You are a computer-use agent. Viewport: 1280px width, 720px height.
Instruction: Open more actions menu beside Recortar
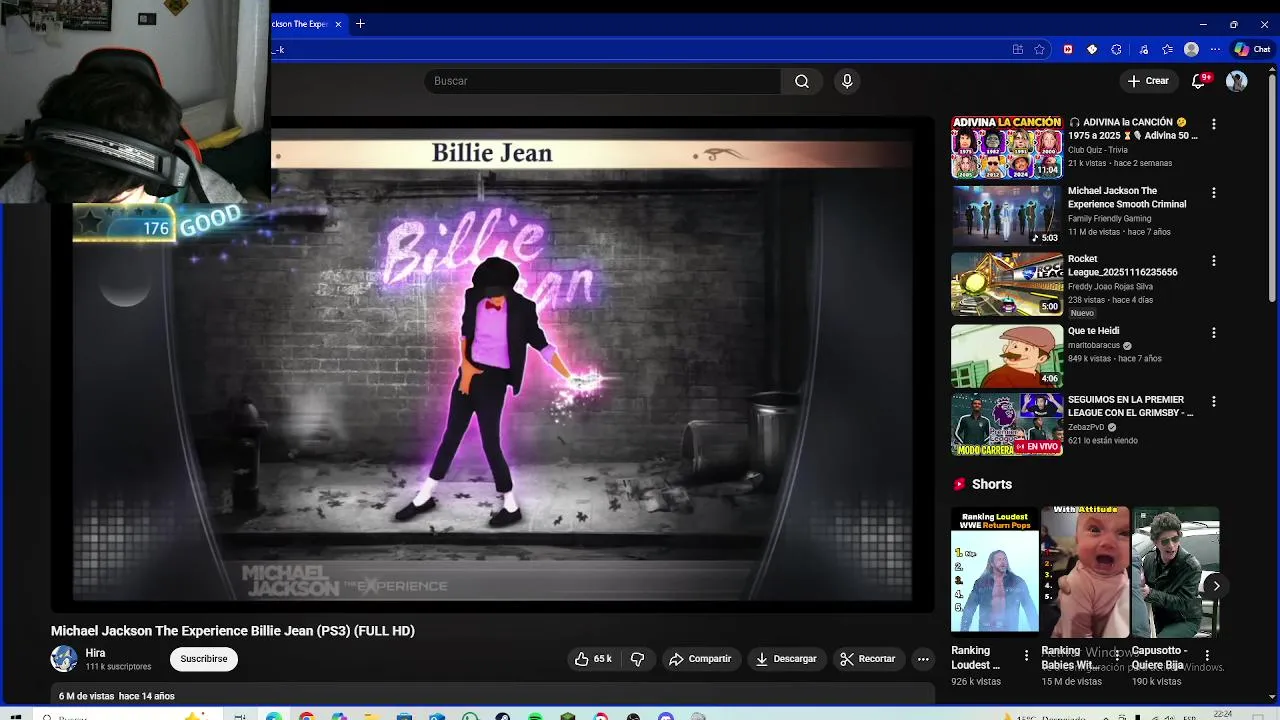point(923,659)
